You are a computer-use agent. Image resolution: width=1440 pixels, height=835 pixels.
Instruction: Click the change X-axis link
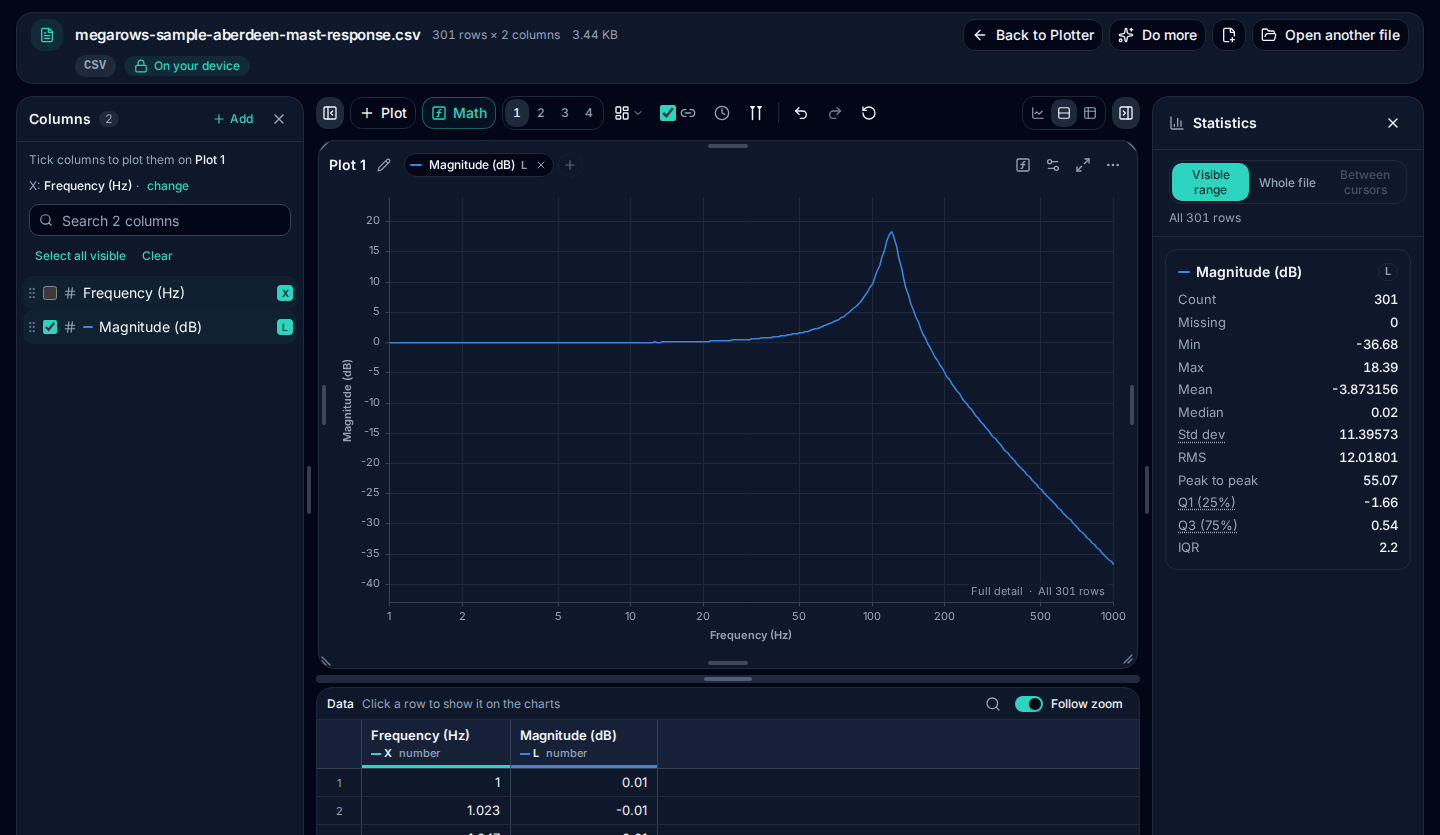click(x=168, y=186)
